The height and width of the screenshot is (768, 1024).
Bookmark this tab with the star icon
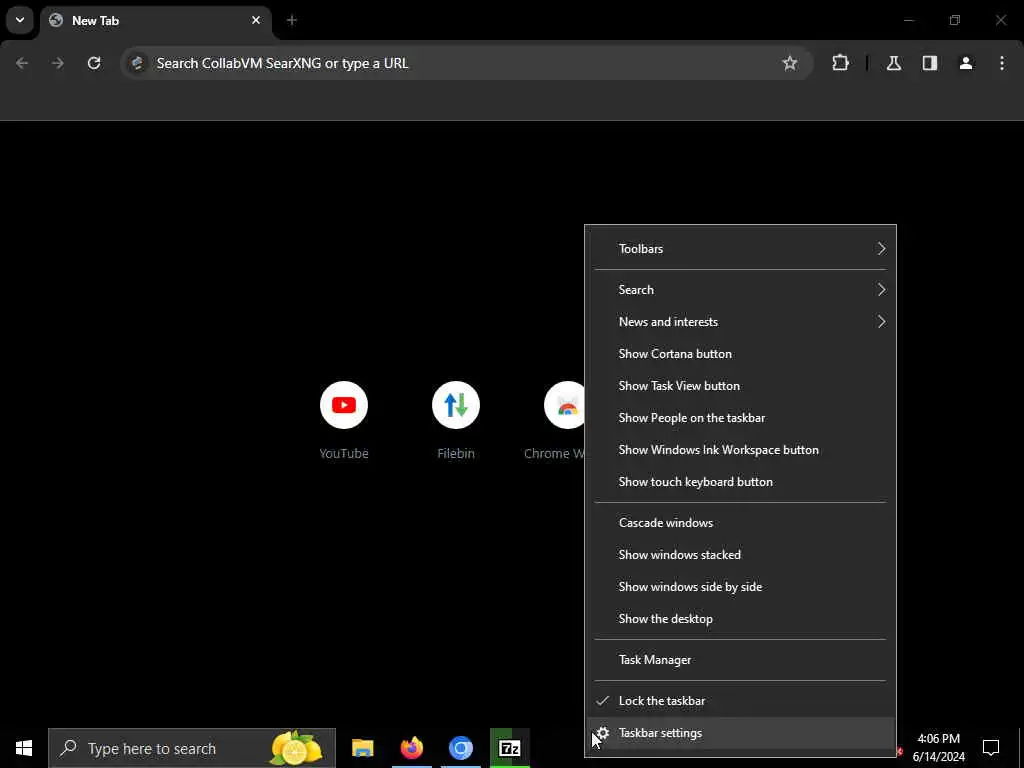click(790, 63)
